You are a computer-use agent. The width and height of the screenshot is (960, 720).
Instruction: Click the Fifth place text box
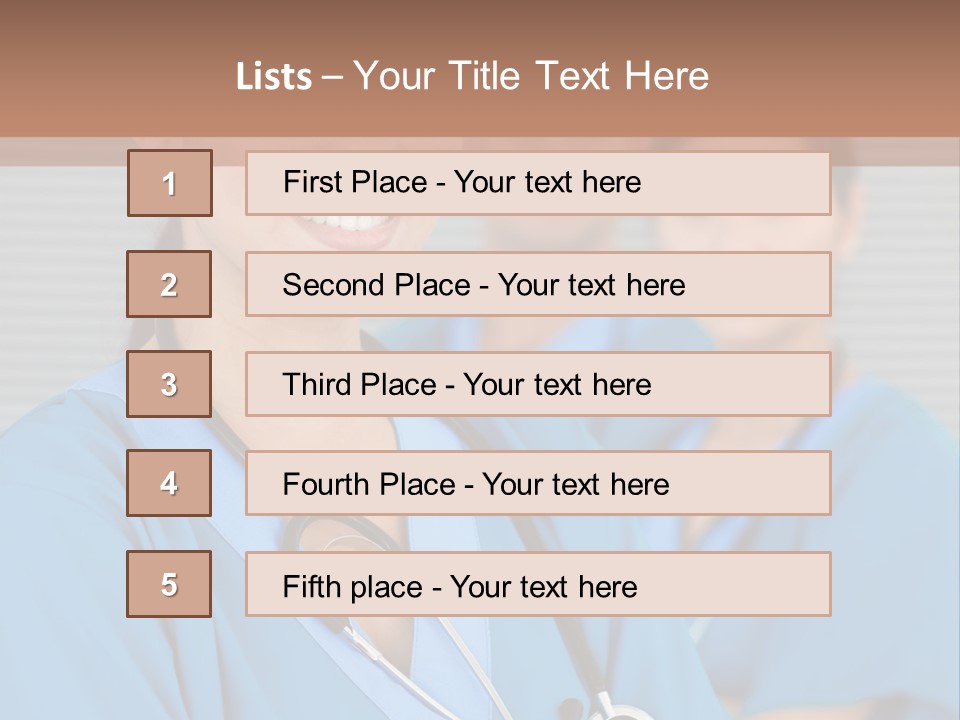coord(538,584)
